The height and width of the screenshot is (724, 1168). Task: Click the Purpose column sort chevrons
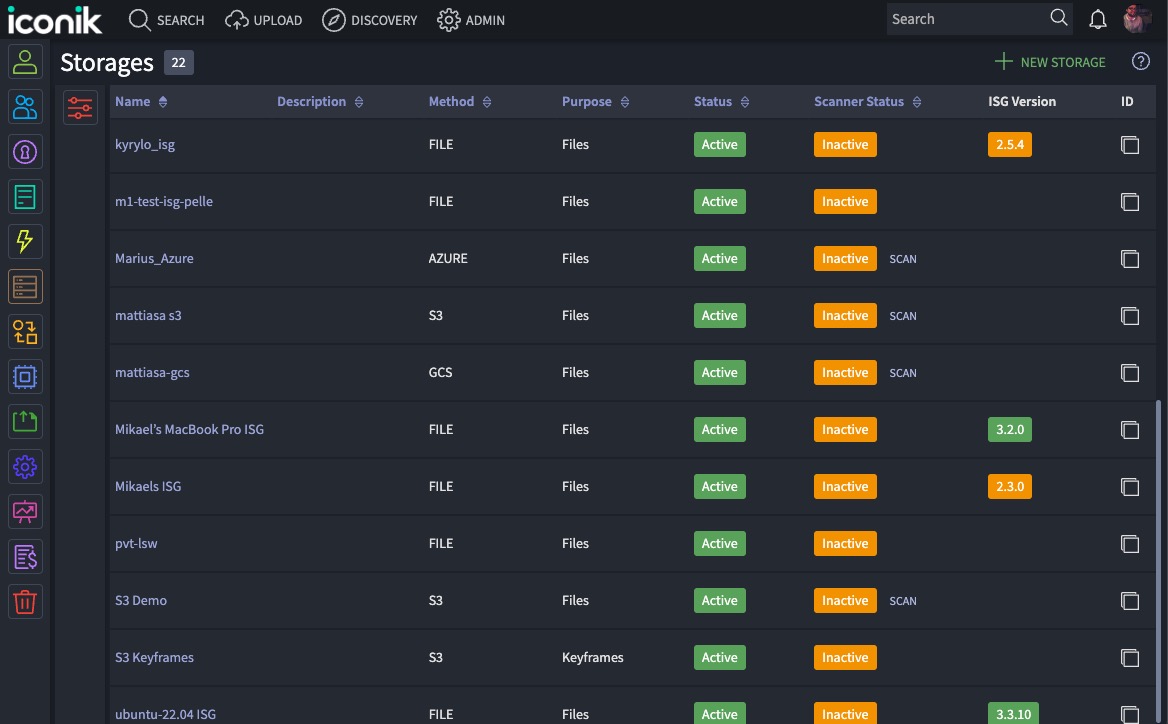(x=624, y=101)
